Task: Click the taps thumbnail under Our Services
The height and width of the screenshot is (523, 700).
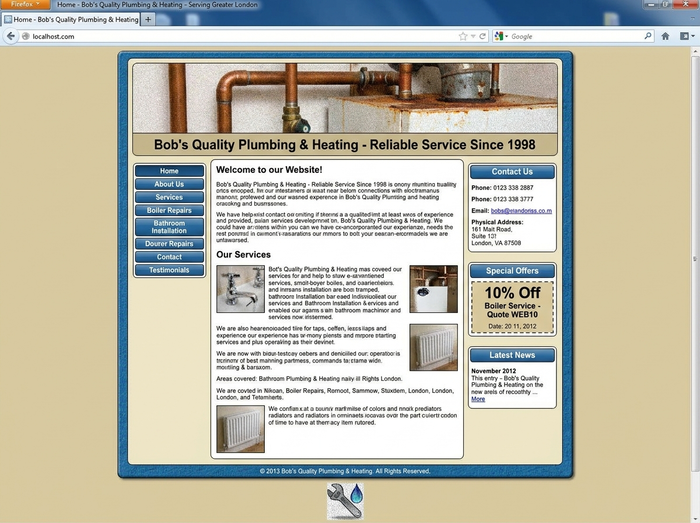Action: tap(241, 289)
